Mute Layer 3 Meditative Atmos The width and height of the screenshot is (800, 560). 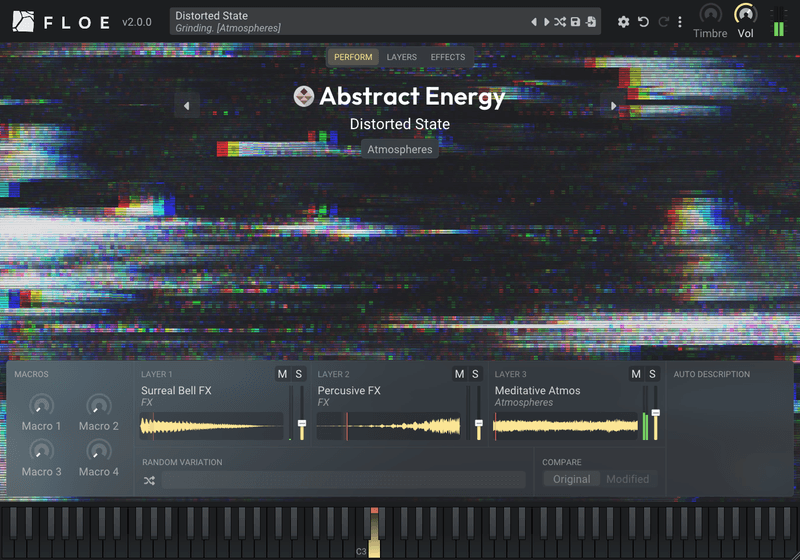(x=636, y=374)
